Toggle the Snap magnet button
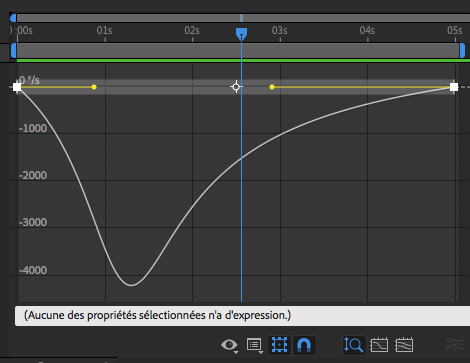This screenshot has height=363, width=470. tap(304, 345)
